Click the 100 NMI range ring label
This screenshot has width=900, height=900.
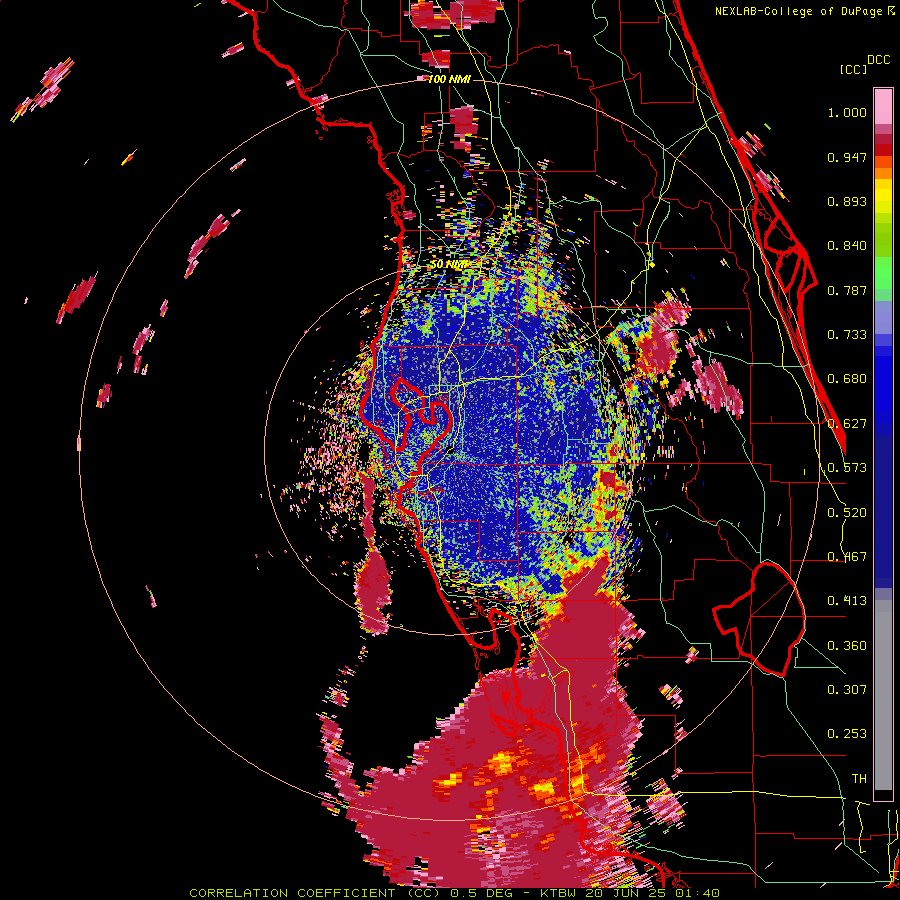coord(449,79)
